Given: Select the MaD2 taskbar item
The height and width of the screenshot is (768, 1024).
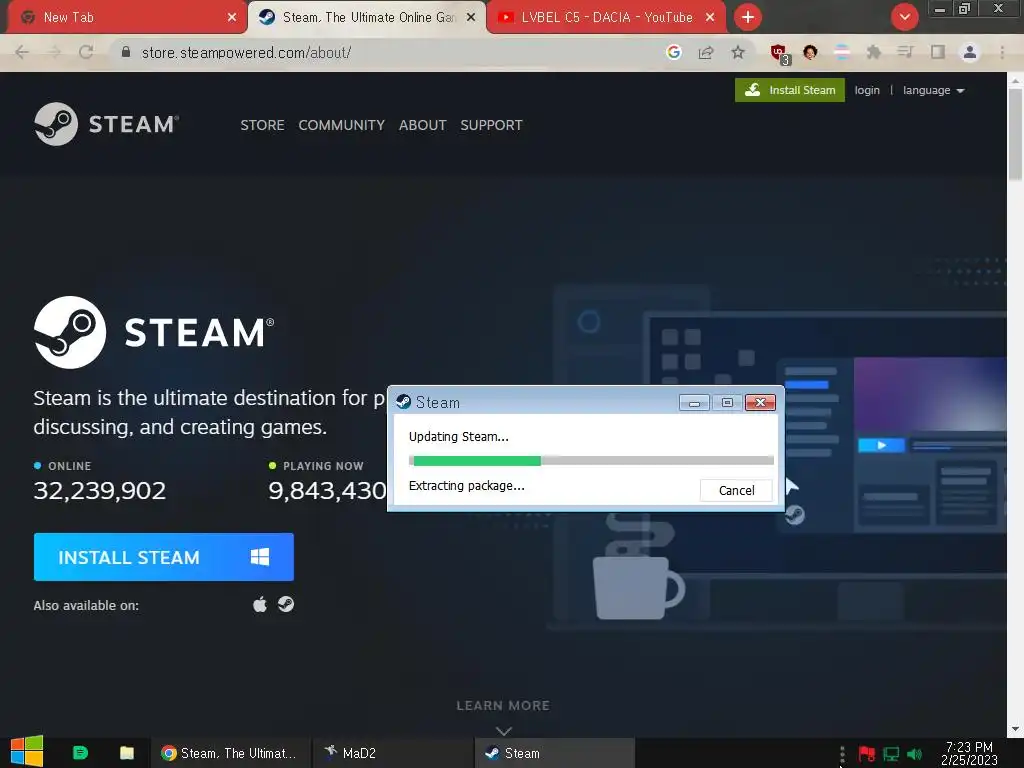Looking at the screenshot, I should (392, 753).
